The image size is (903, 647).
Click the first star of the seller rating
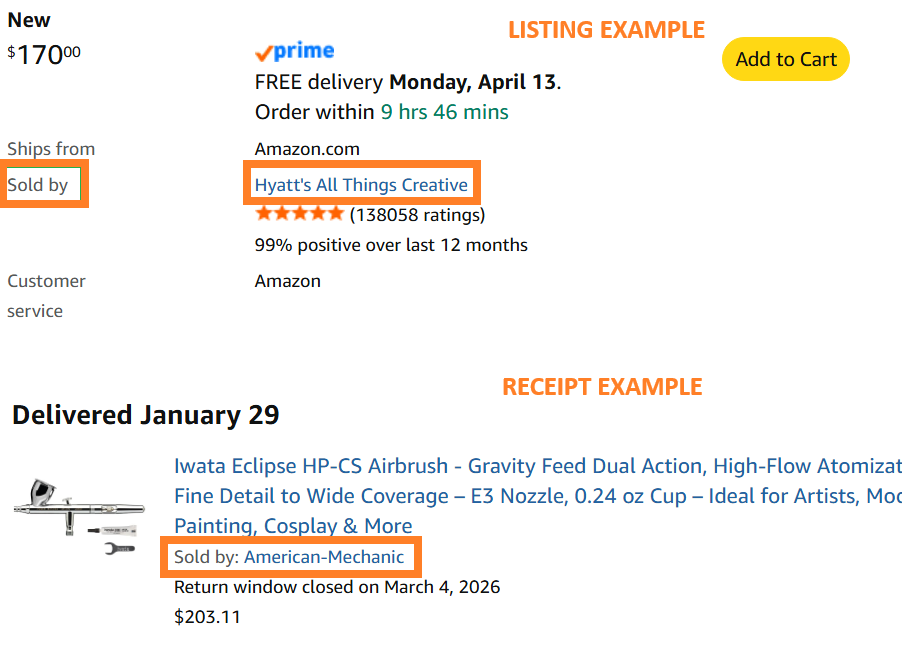[x=263, y=212]
